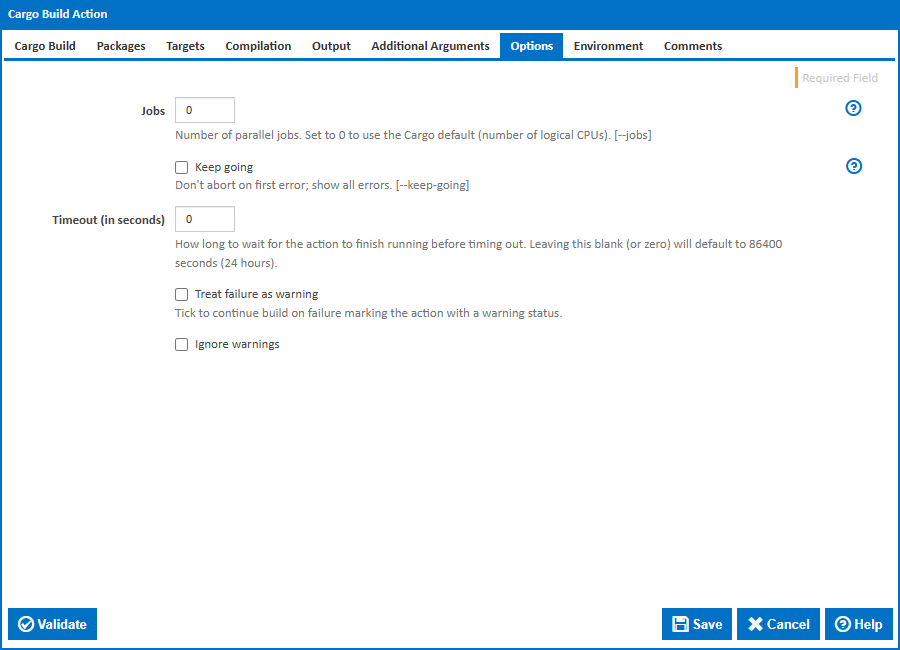
Task: Enable the Keep going checkbox
Action: [x=181, y=167]
